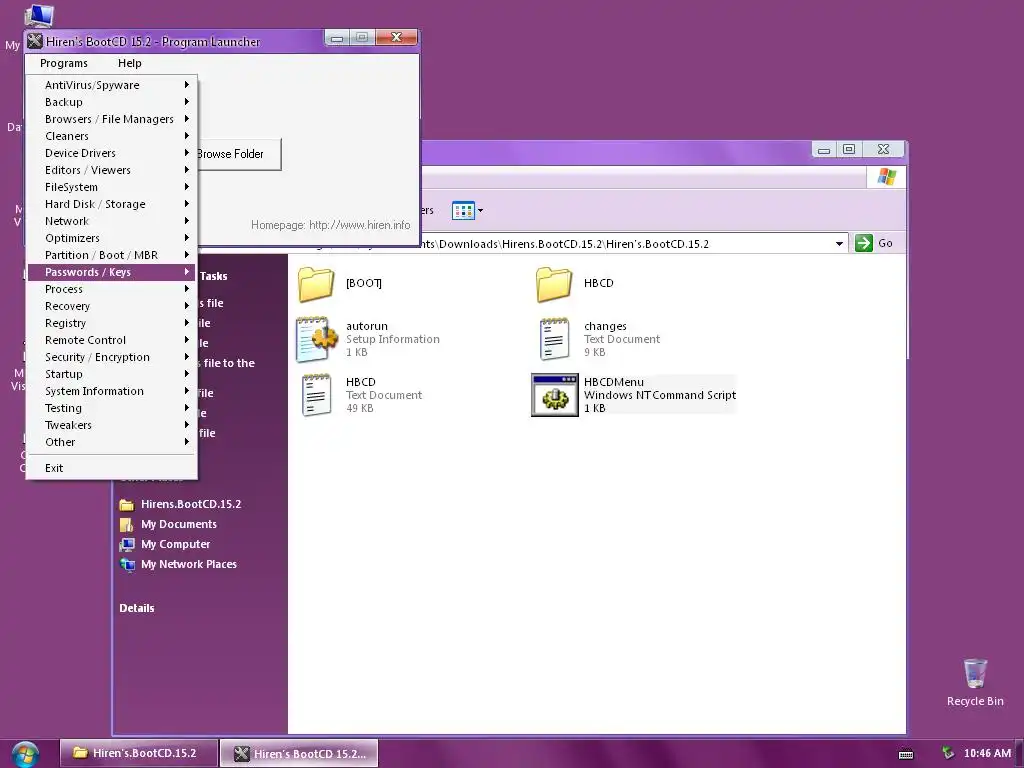
Task: Select the HBCDMenu command script icon
Action: (554, 395)
